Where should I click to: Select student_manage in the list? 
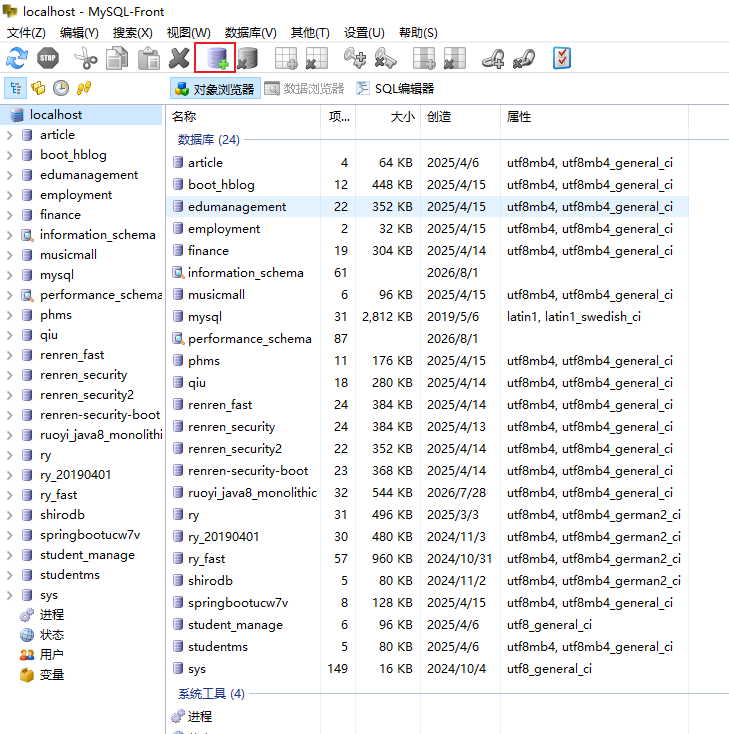click(427, 625)
